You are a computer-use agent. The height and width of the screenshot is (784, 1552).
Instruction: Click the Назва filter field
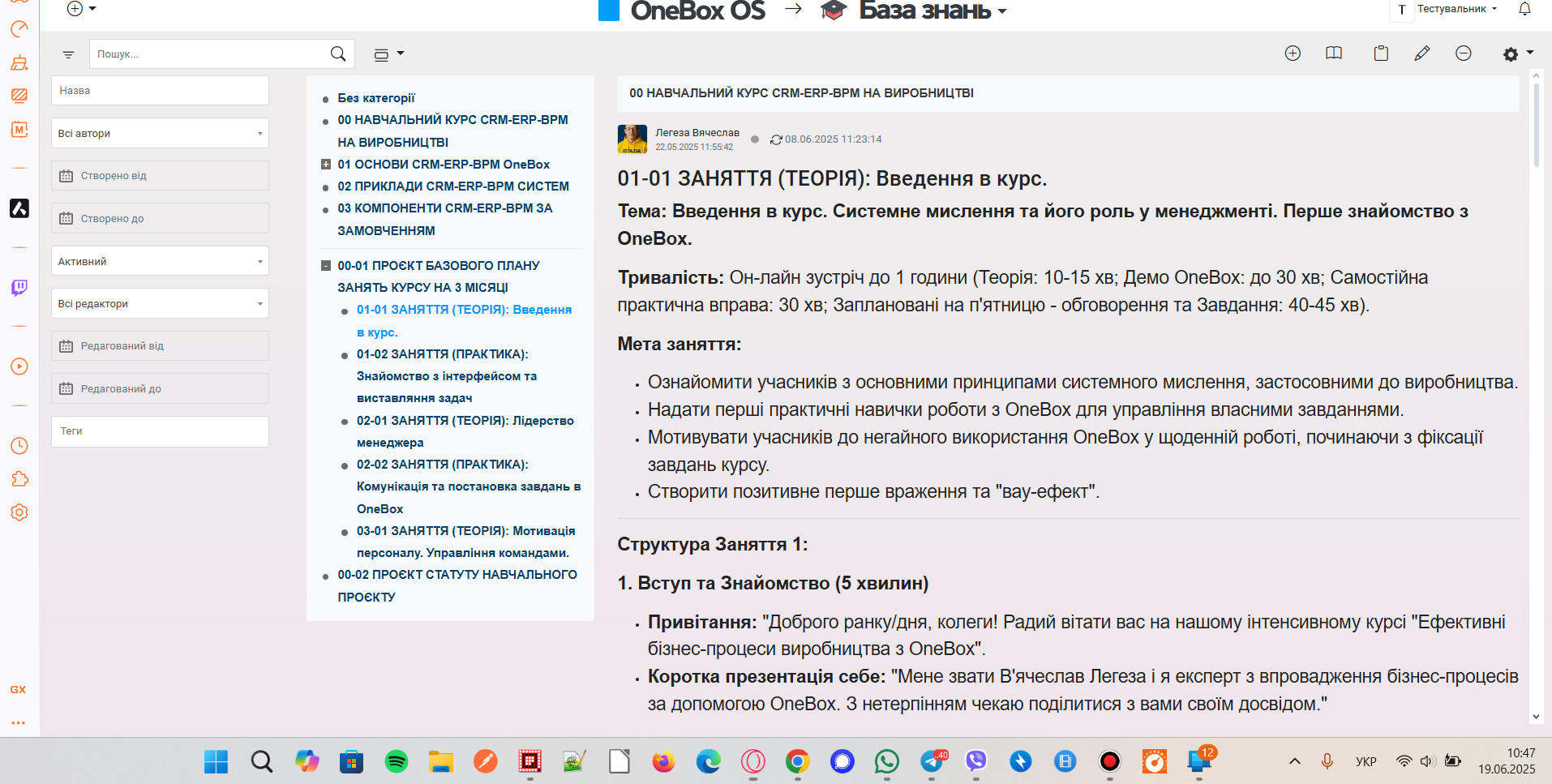pyautogui.click(x=160, y=91)
